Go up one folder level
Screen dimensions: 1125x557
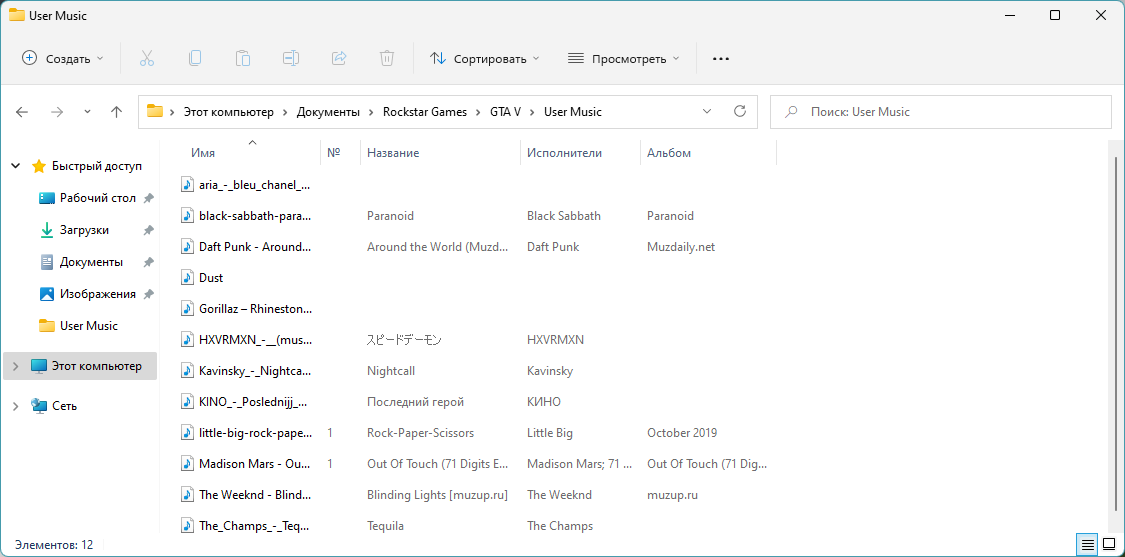pos(117,112)
